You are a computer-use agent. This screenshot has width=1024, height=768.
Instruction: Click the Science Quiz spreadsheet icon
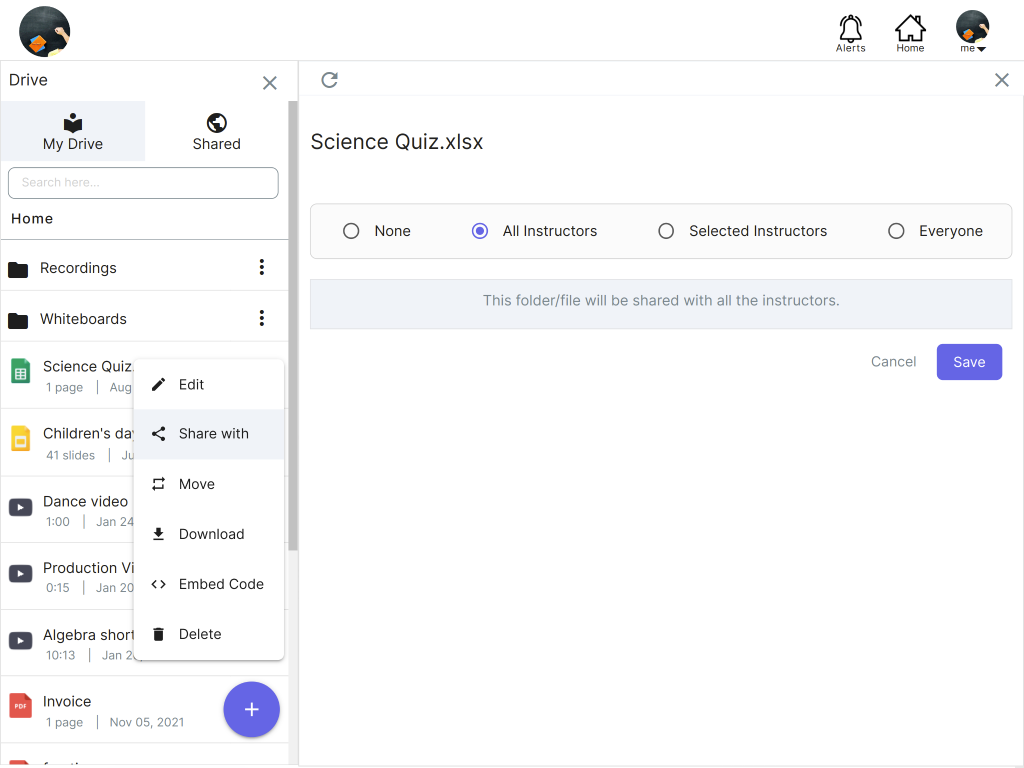(20, 371)
